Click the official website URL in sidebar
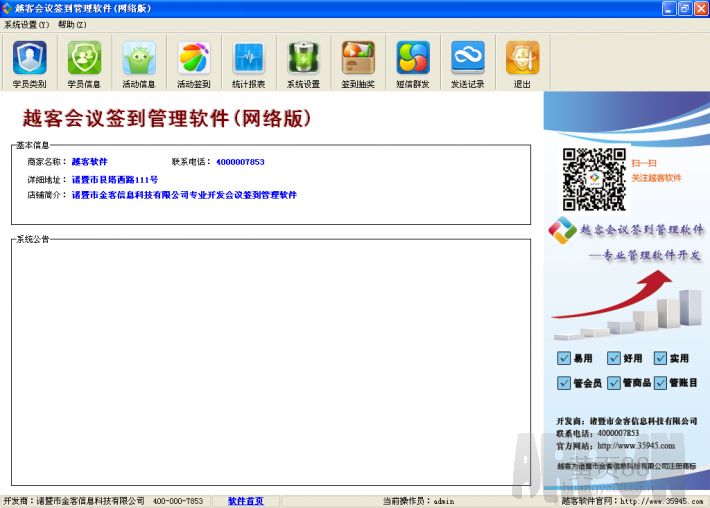Screen dimensions: 710x508 click(636, 446)
